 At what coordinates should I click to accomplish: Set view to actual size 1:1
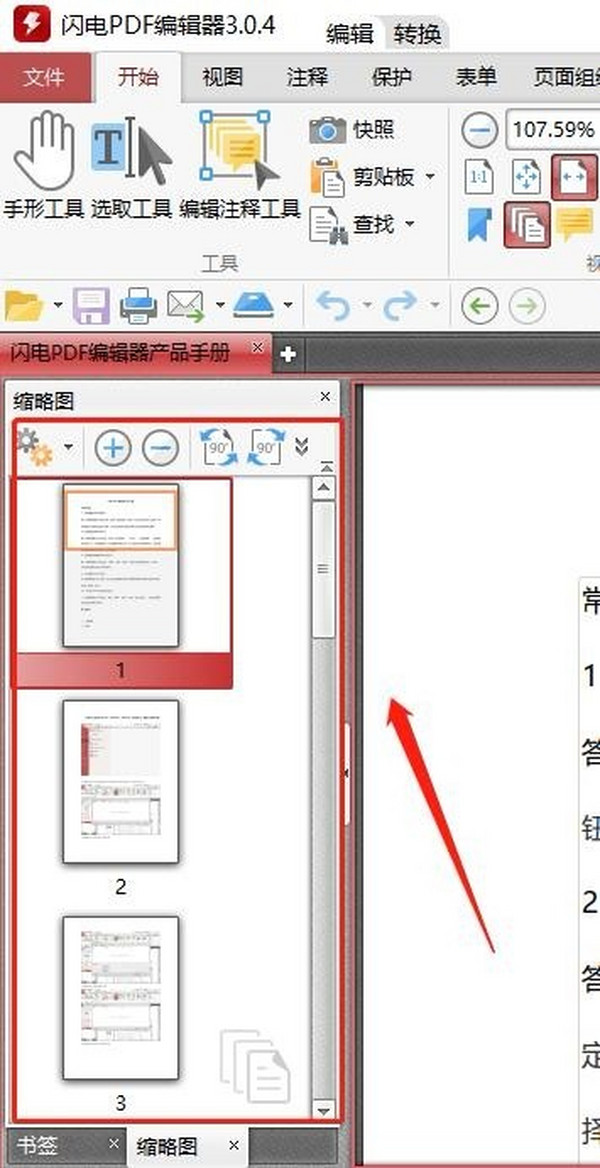[x=479, y=177]
